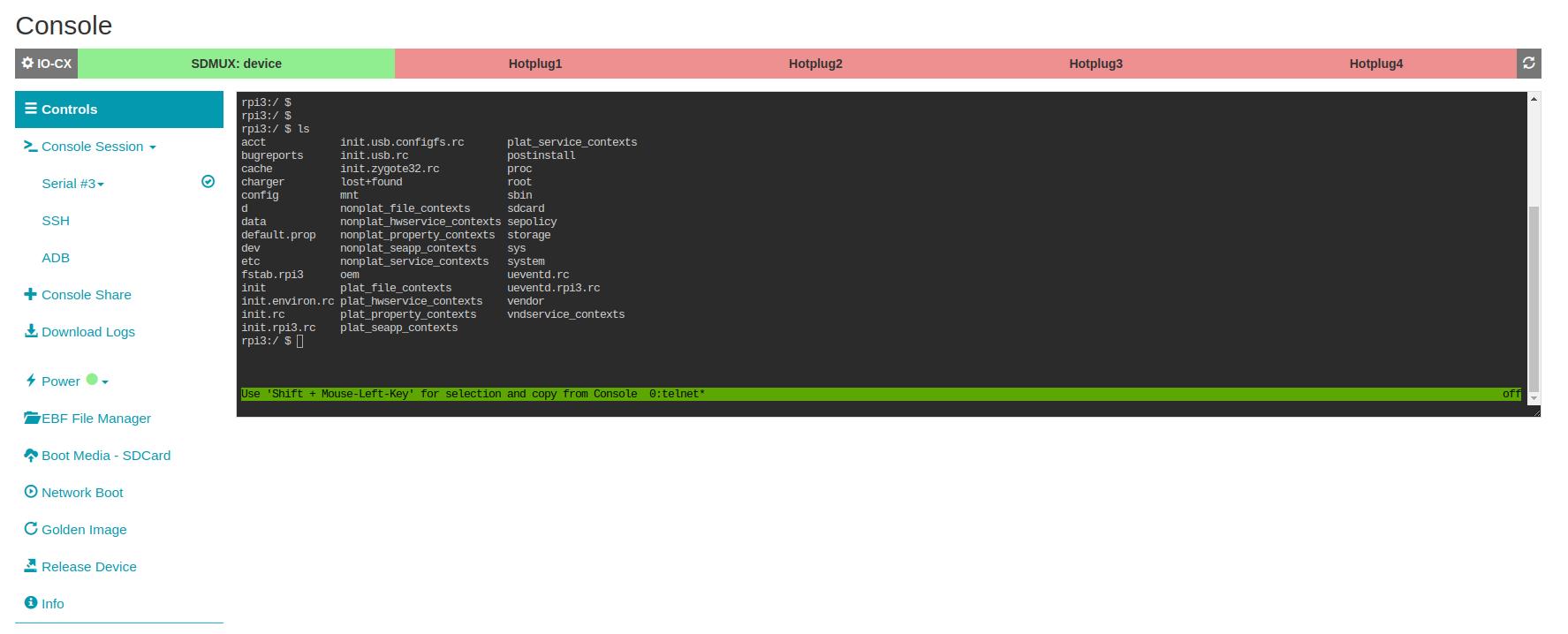Click the terminal resize handle corner
Screen dimensions: 1568x634
pos(1536,411)
